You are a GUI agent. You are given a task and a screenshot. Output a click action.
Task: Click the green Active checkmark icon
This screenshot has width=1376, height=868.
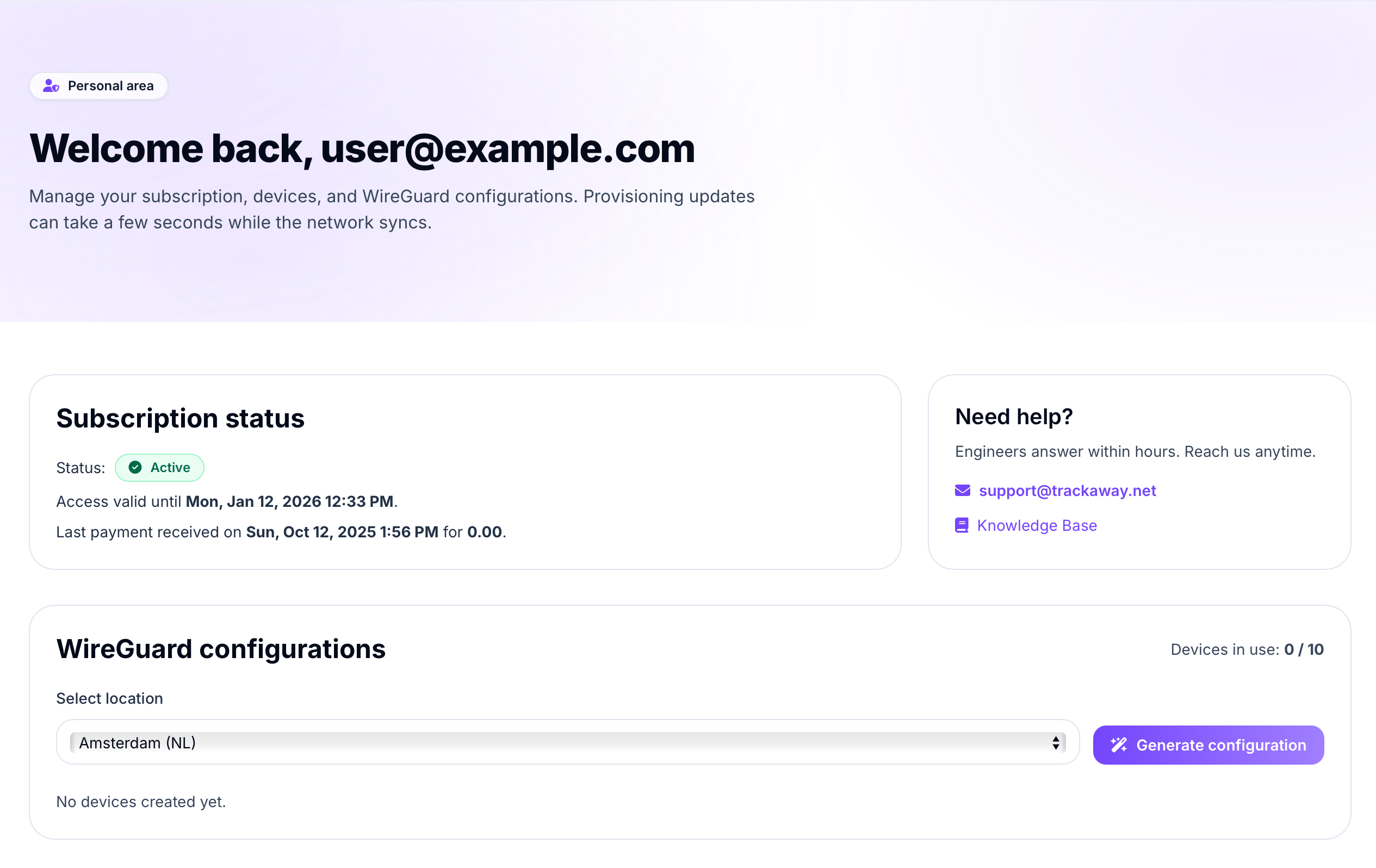point(135,467)
